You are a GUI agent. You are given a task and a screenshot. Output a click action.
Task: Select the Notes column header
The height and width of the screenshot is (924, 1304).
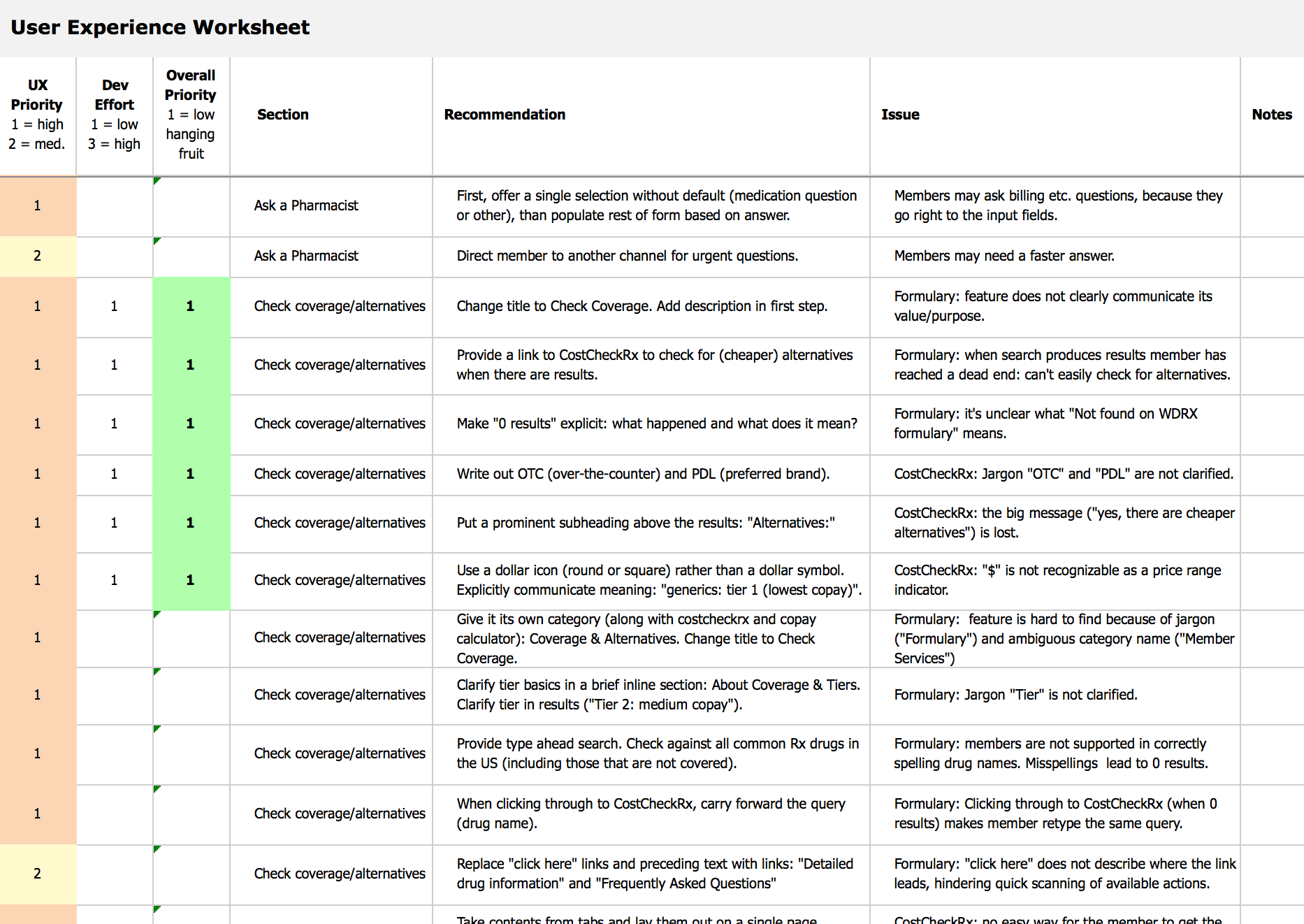click(x=1271, y=115)
